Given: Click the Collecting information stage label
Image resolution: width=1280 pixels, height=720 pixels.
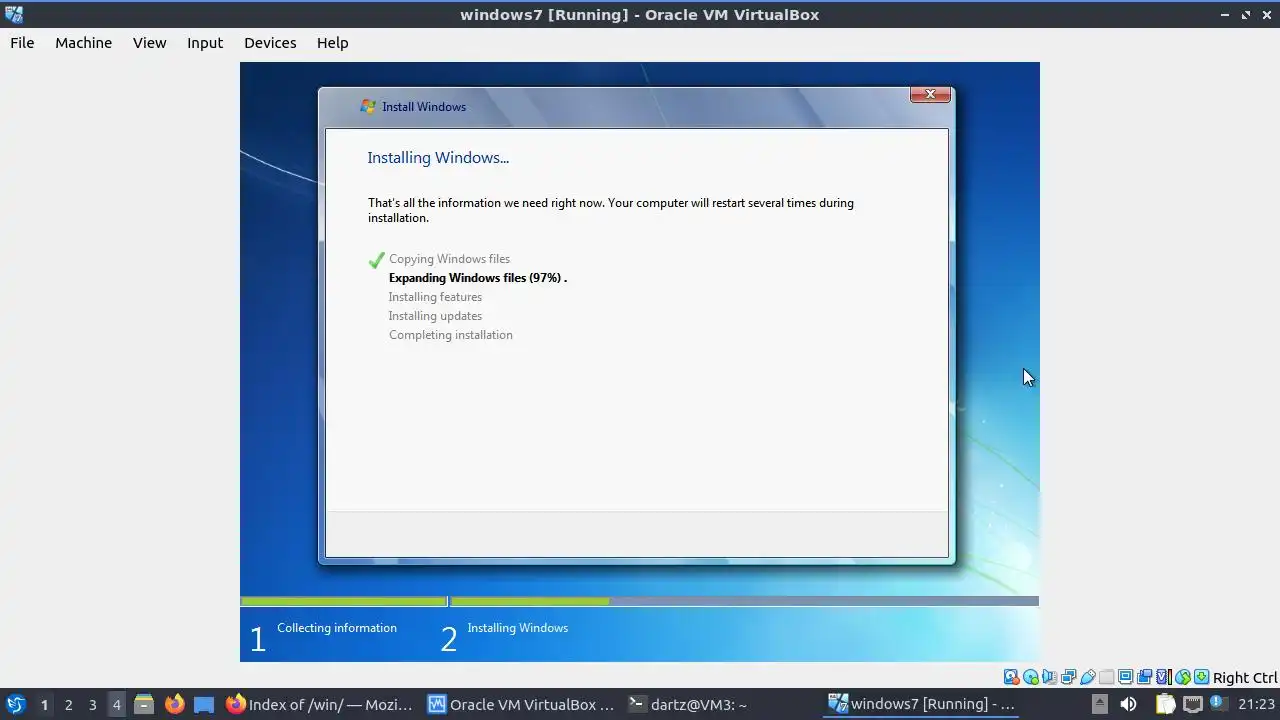Looking at the screenshot, I should click(337, 628).
